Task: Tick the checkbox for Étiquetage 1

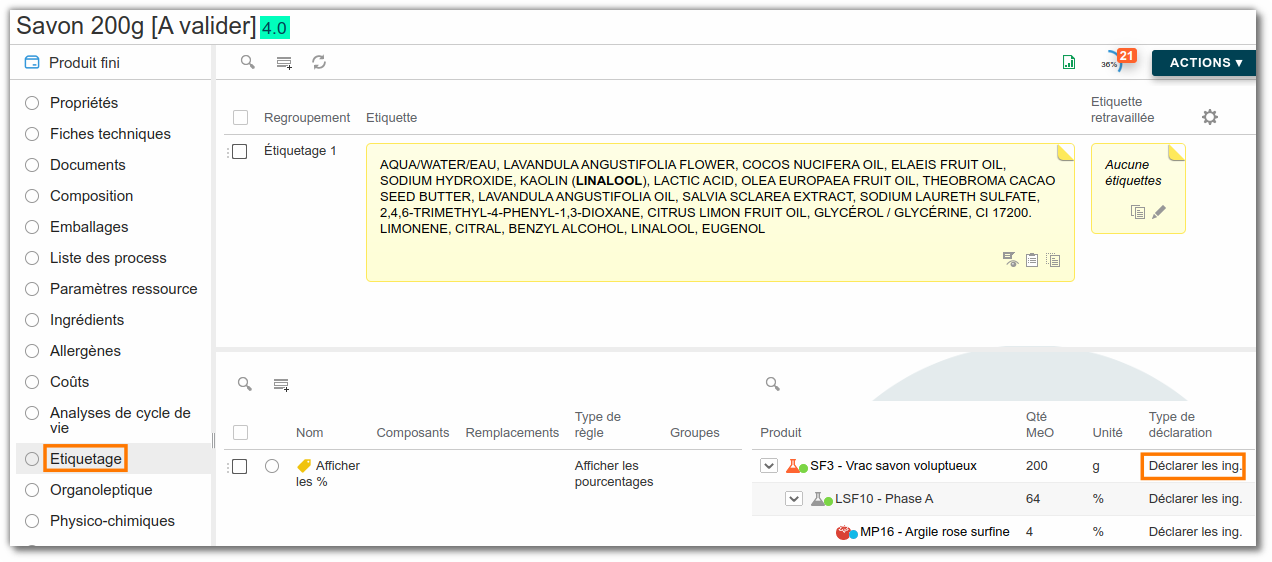Action: coord(239,152)
